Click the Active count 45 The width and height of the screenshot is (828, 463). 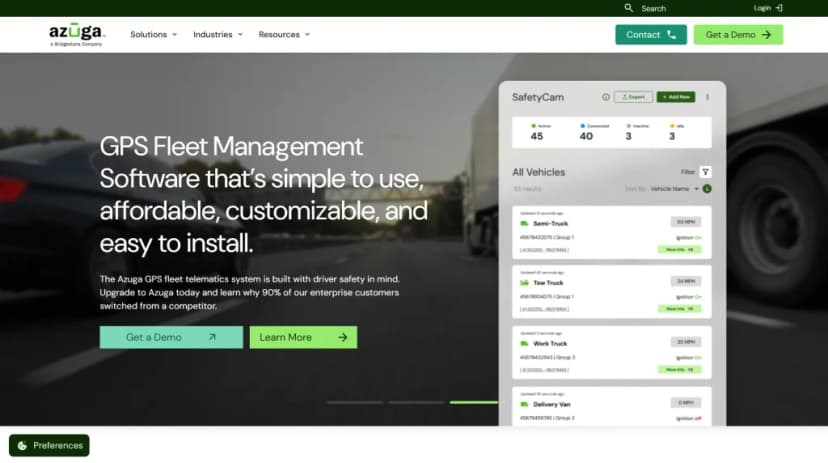coord(537,136)
